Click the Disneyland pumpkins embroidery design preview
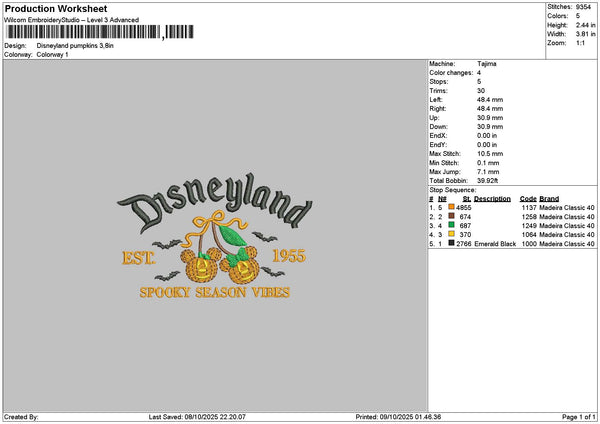Viewport: 600px width, 424px height. pos(215,236)
